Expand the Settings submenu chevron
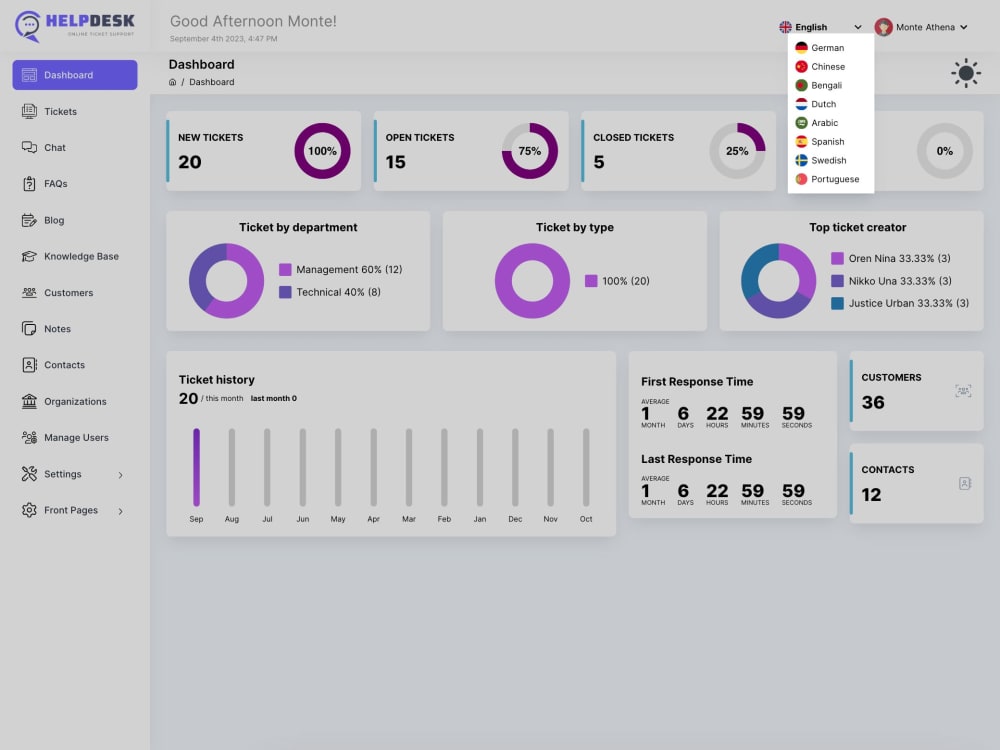 pos(121,474)
